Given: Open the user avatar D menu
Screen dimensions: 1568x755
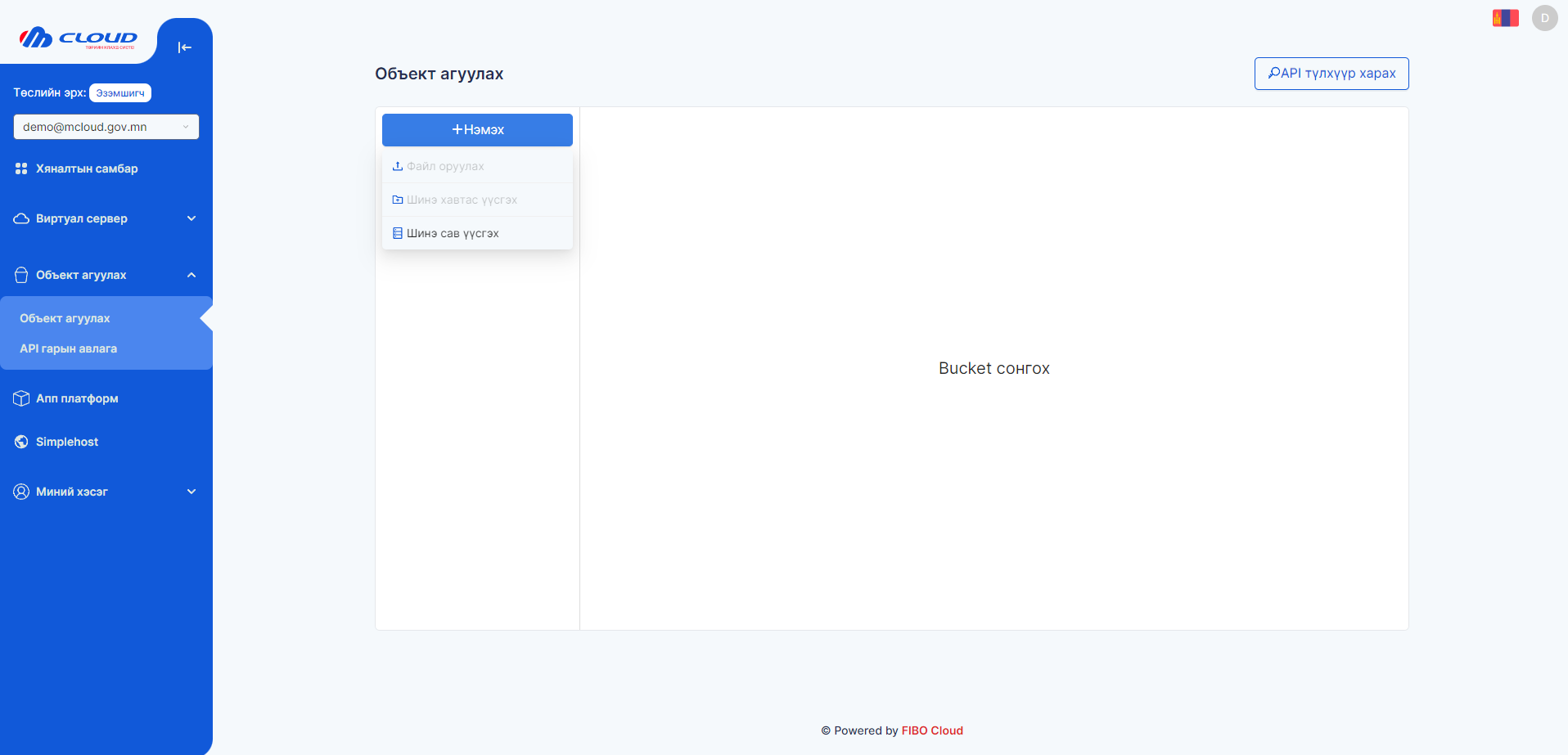Looking at the screenshot, I should pos(1544,18).
